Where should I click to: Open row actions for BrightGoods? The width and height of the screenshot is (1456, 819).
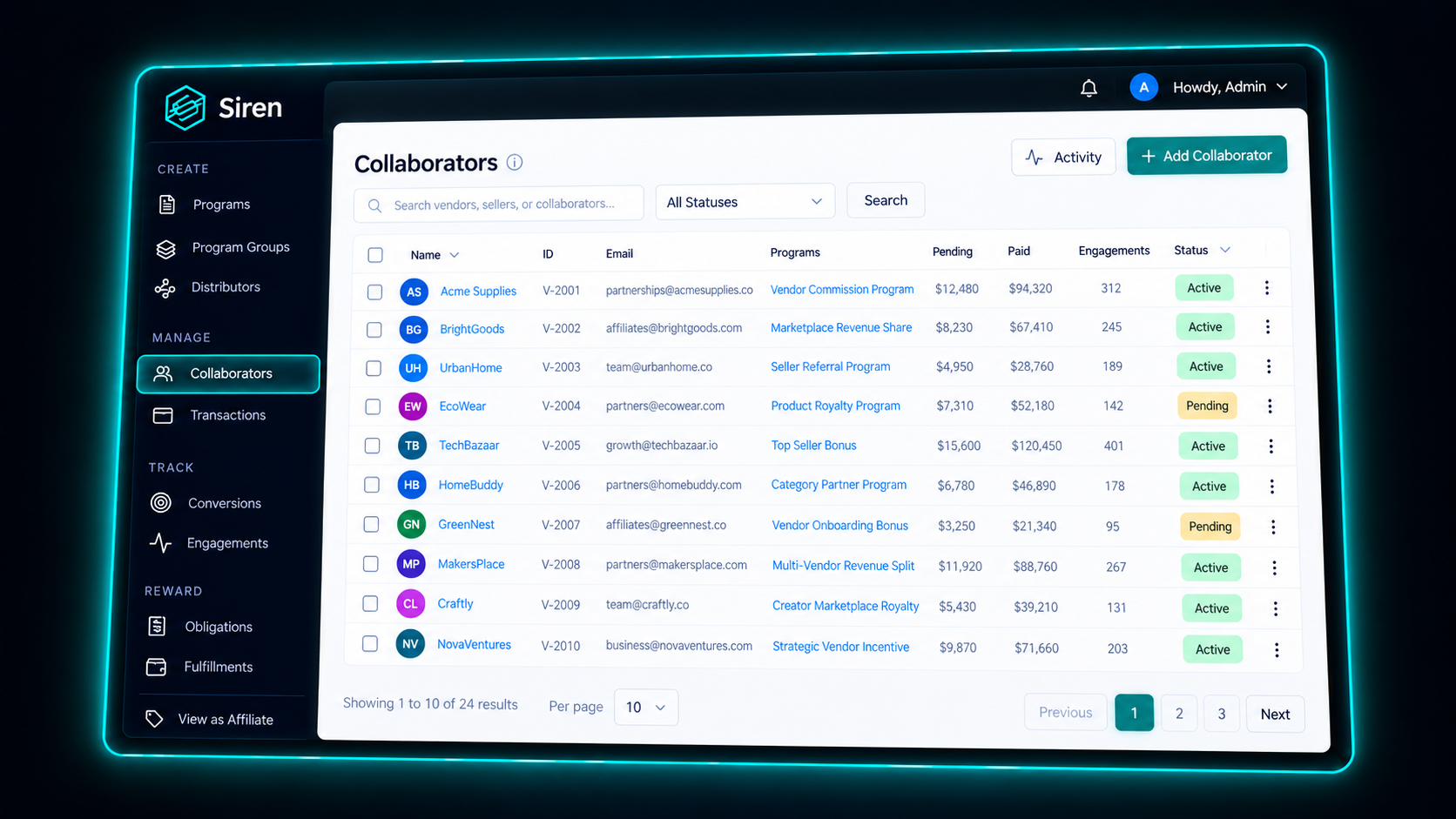point(1267,327)
